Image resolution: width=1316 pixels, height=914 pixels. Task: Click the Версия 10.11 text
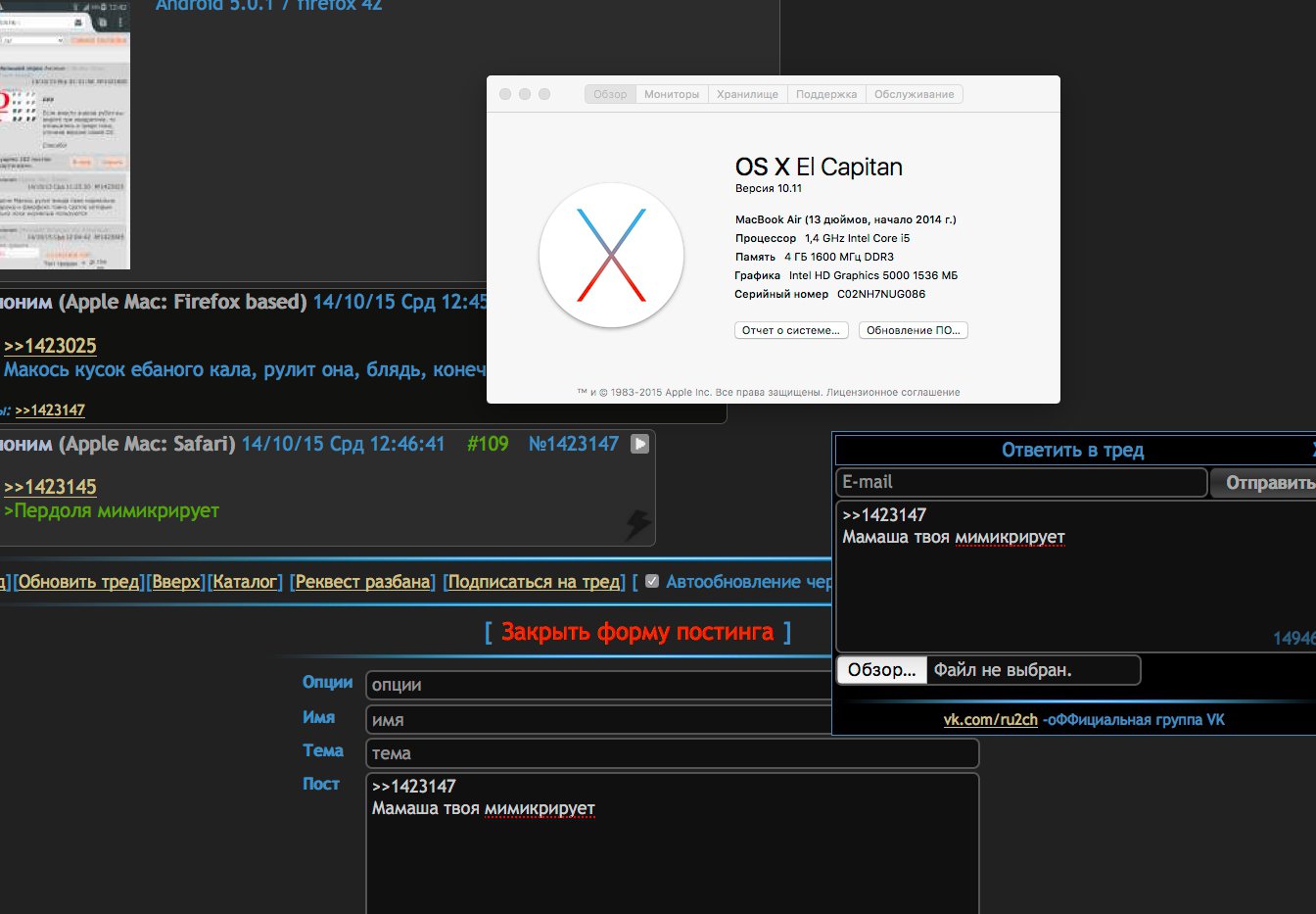click(769, 188)
